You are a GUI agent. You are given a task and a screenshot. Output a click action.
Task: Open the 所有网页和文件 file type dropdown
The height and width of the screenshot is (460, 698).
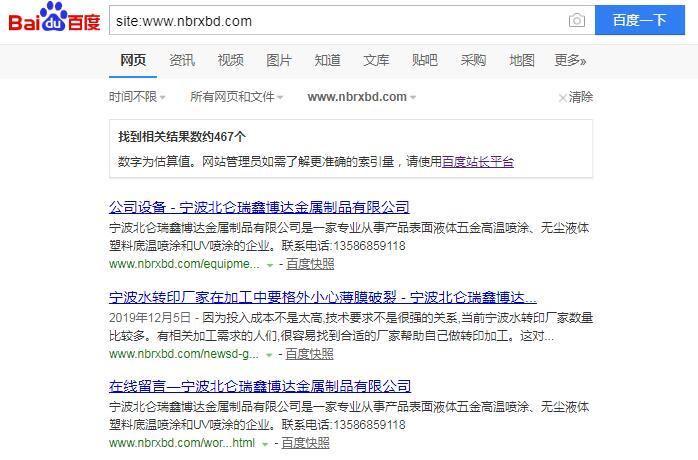(x=236, y=97)
